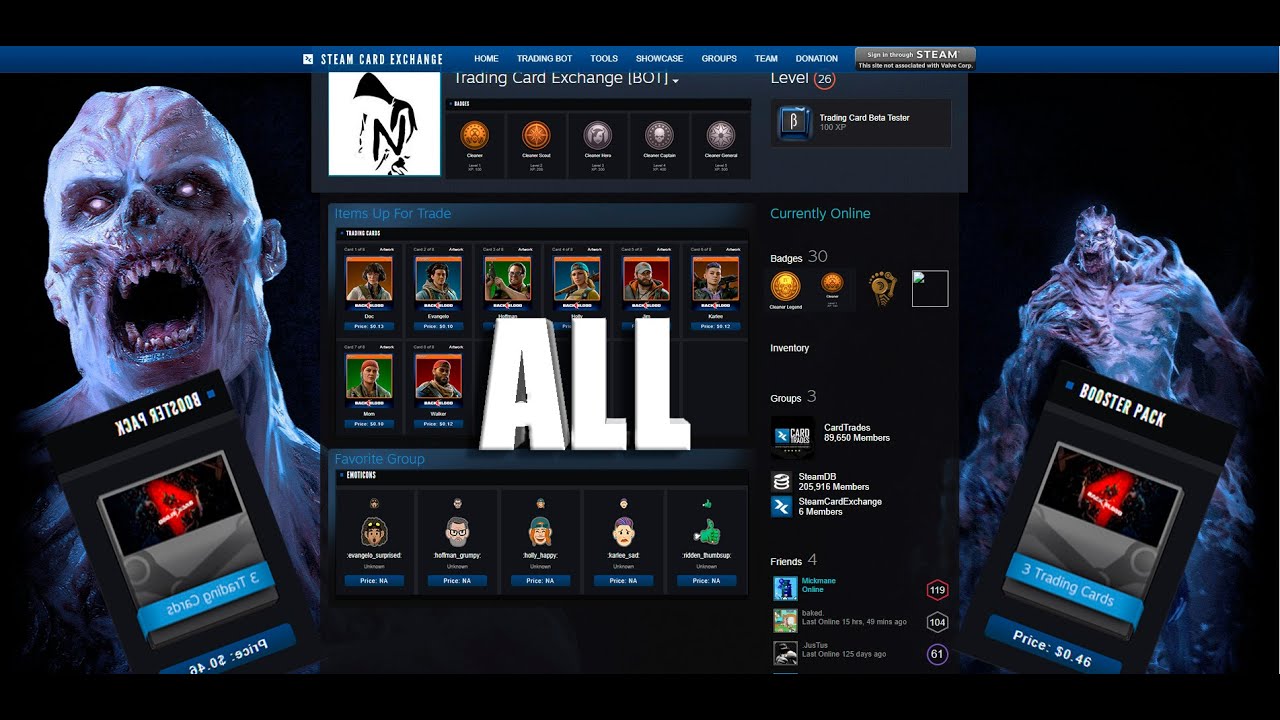
Task: Click the evangelo_surprised emoticon
Action: click(x=375, y=530)
